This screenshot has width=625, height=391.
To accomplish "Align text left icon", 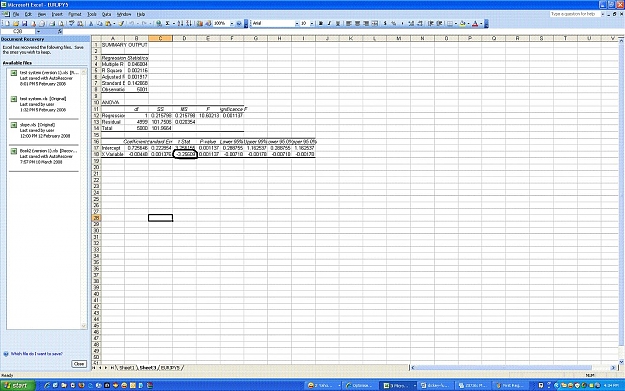I will [349, 24].
